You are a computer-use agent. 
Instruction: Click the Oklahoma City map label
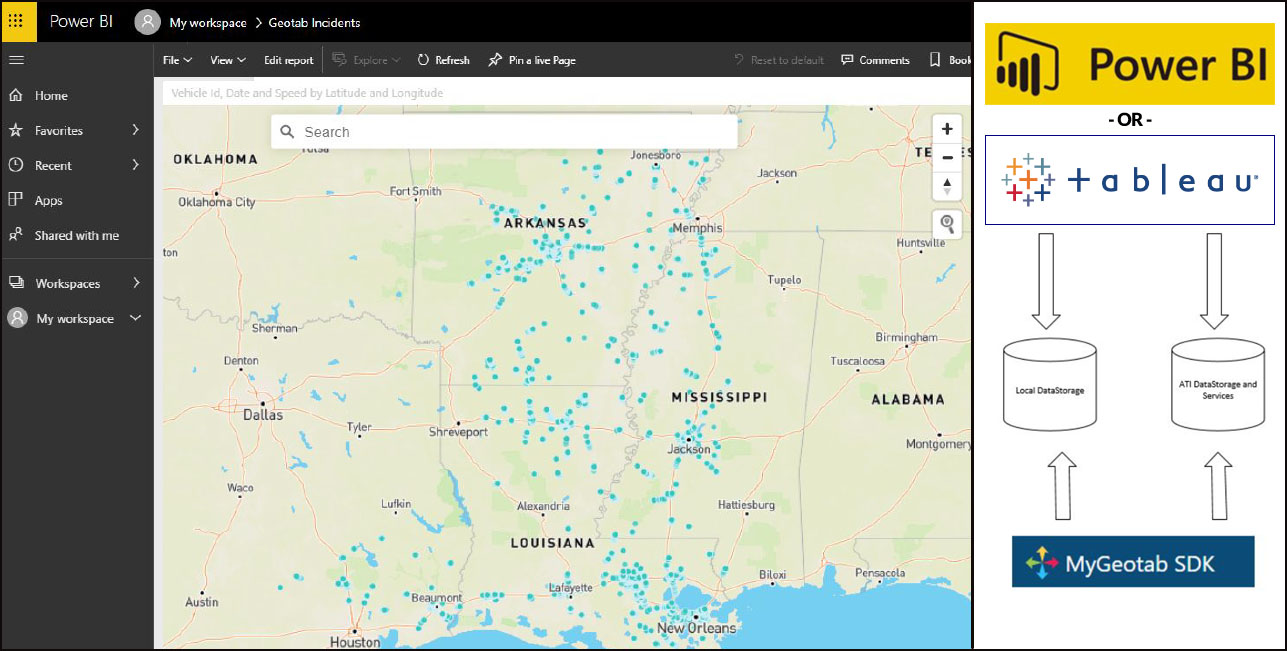pos(217,202)
